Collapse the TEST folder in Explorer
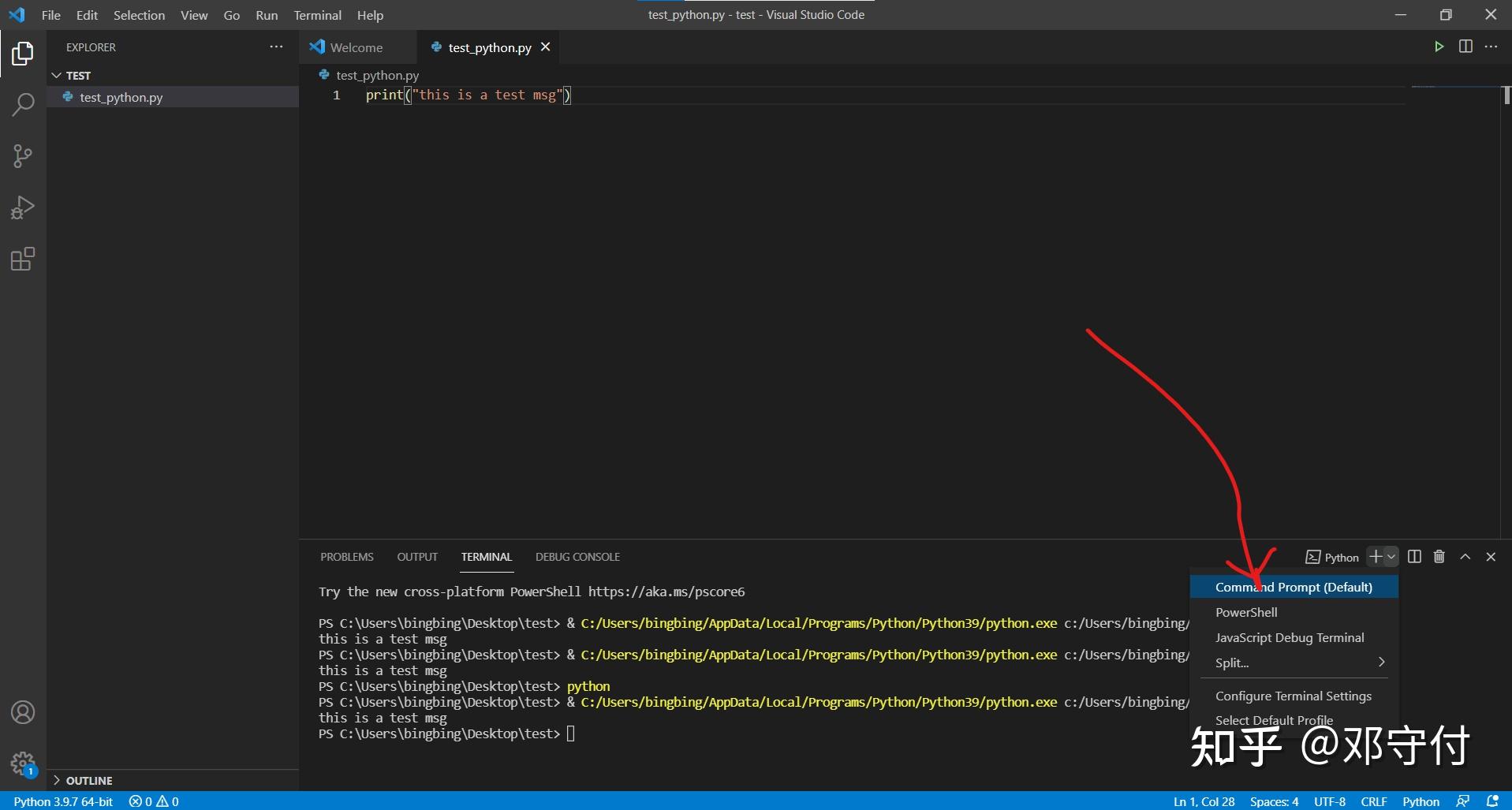Image resolution: width=1512 pixels, height=810 pixels. [56, 75]
